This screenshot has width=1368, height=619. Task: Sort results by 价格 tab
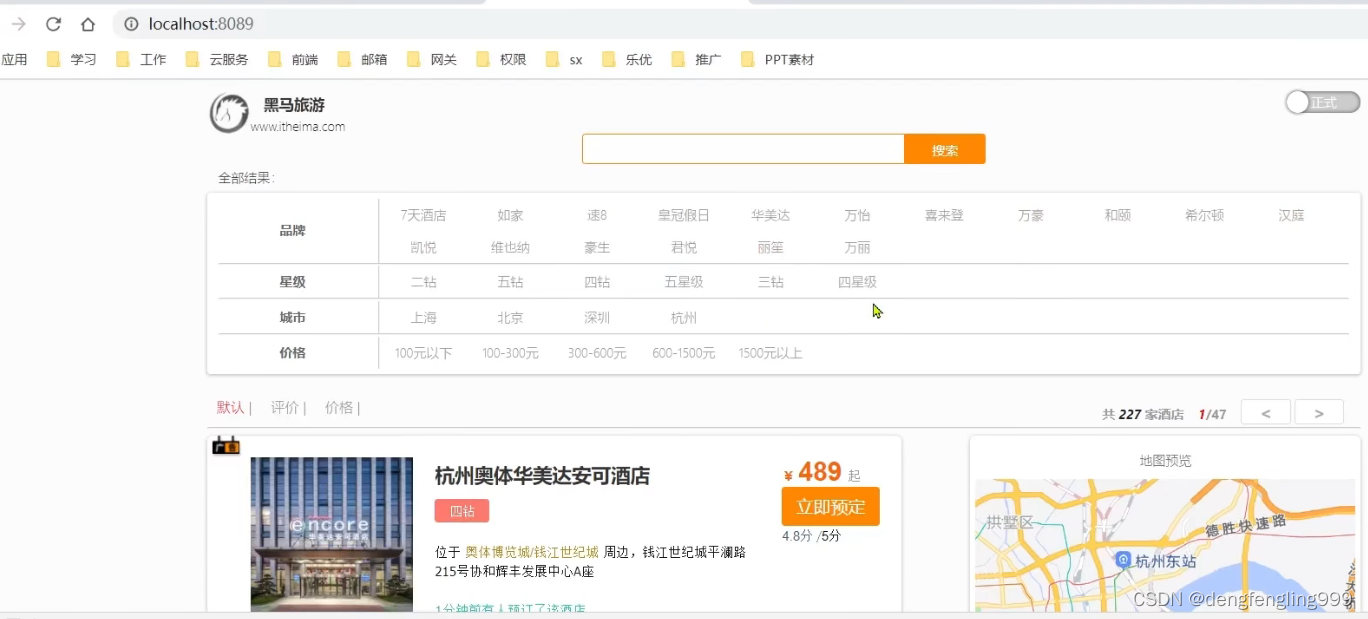click(339, 408)
